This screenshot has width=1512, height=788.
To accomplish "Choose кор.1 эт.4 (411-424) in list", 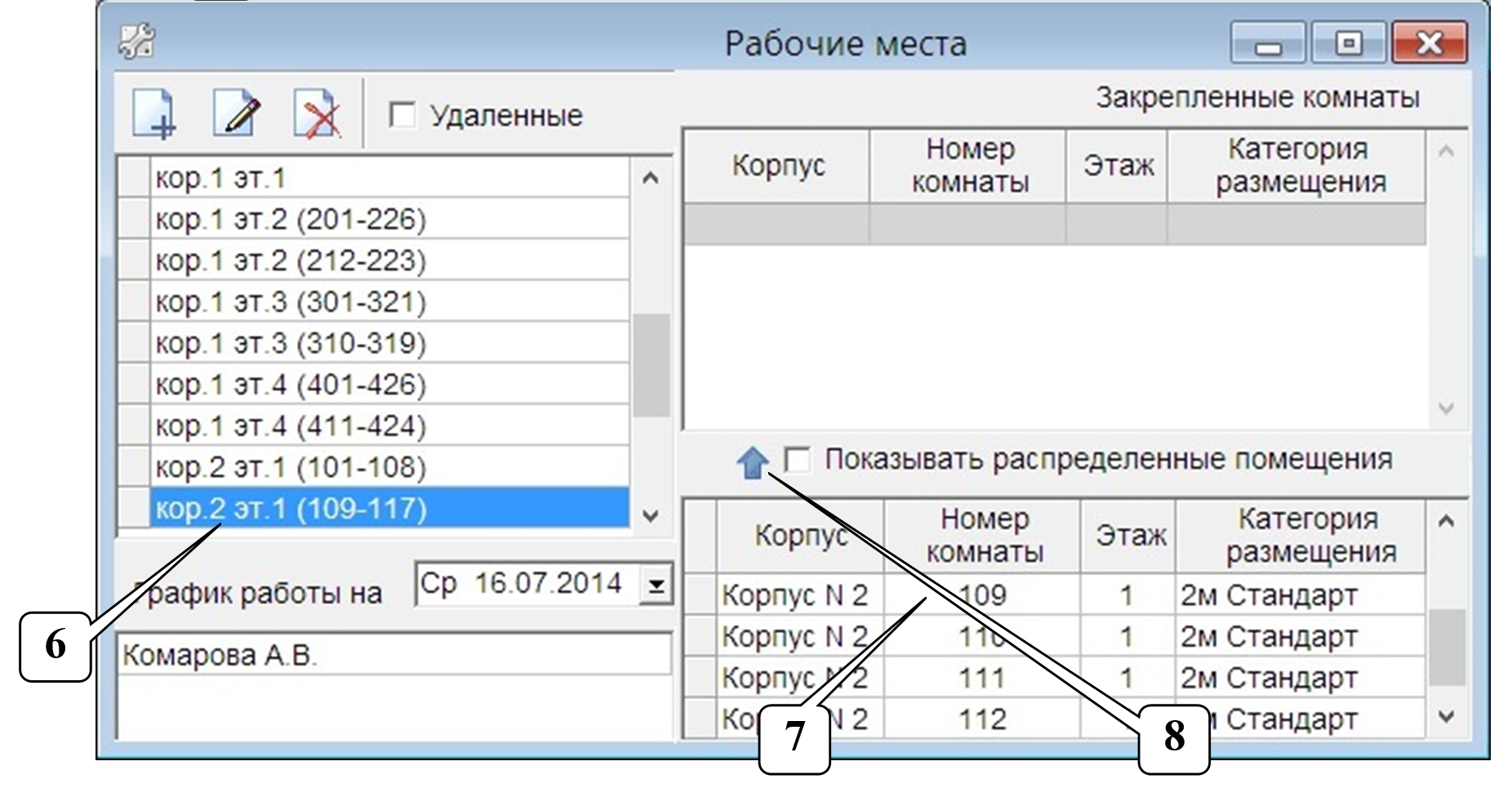I will click(x=389, y=425).
